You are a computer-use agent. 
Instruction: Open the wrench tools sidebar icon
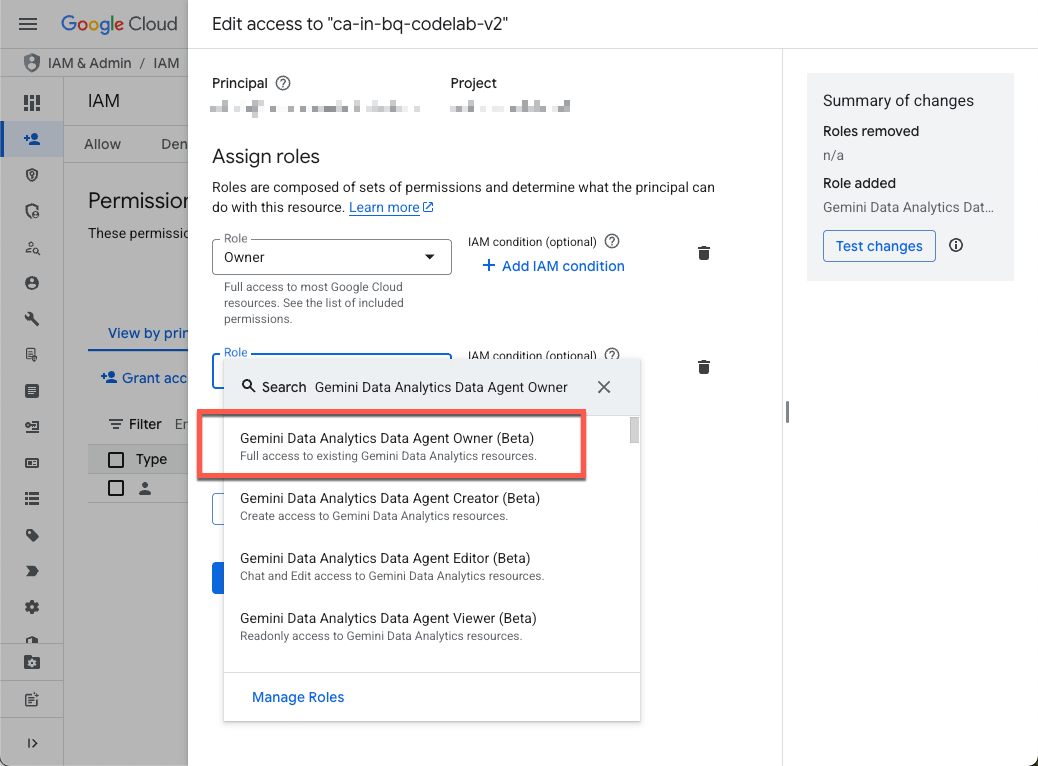click(x=32, y=319)
